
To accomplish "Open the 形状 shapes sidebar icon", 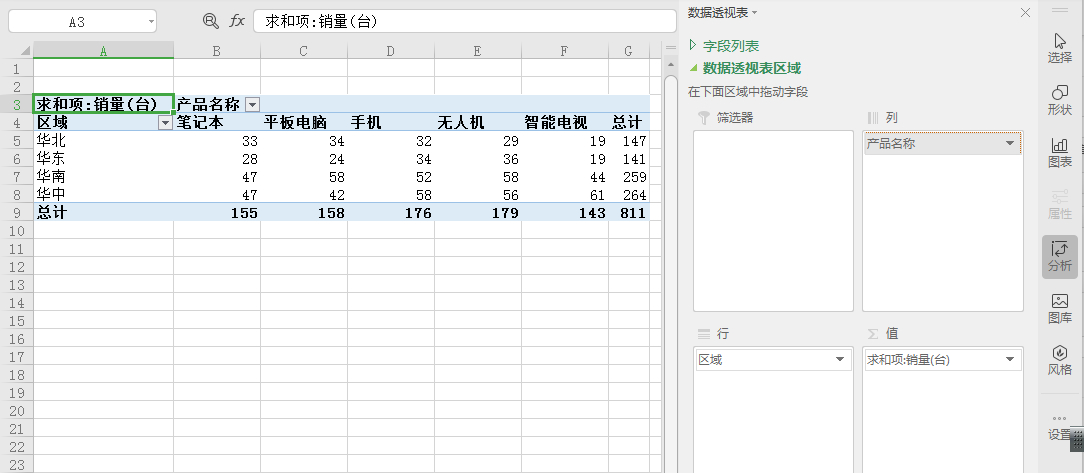I will tap(1060, 101).
